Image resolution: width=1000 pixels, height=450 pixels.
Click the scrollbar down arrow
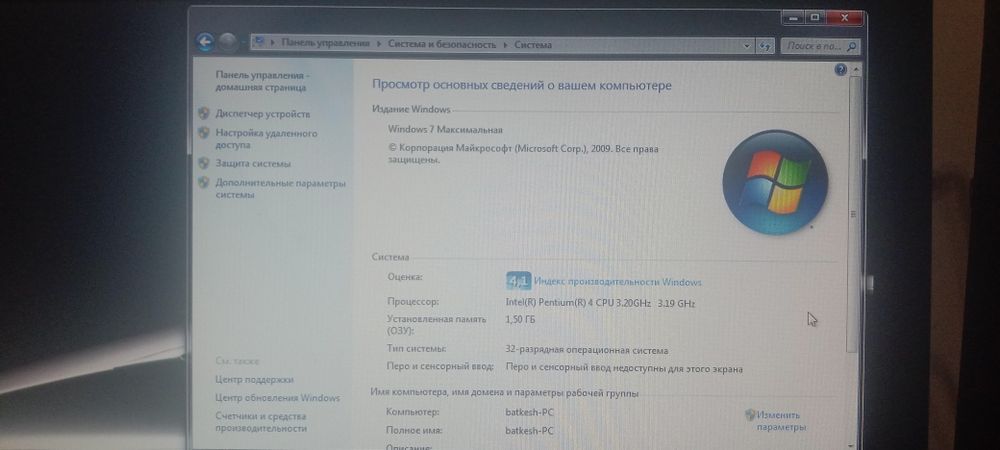point(851,444)
